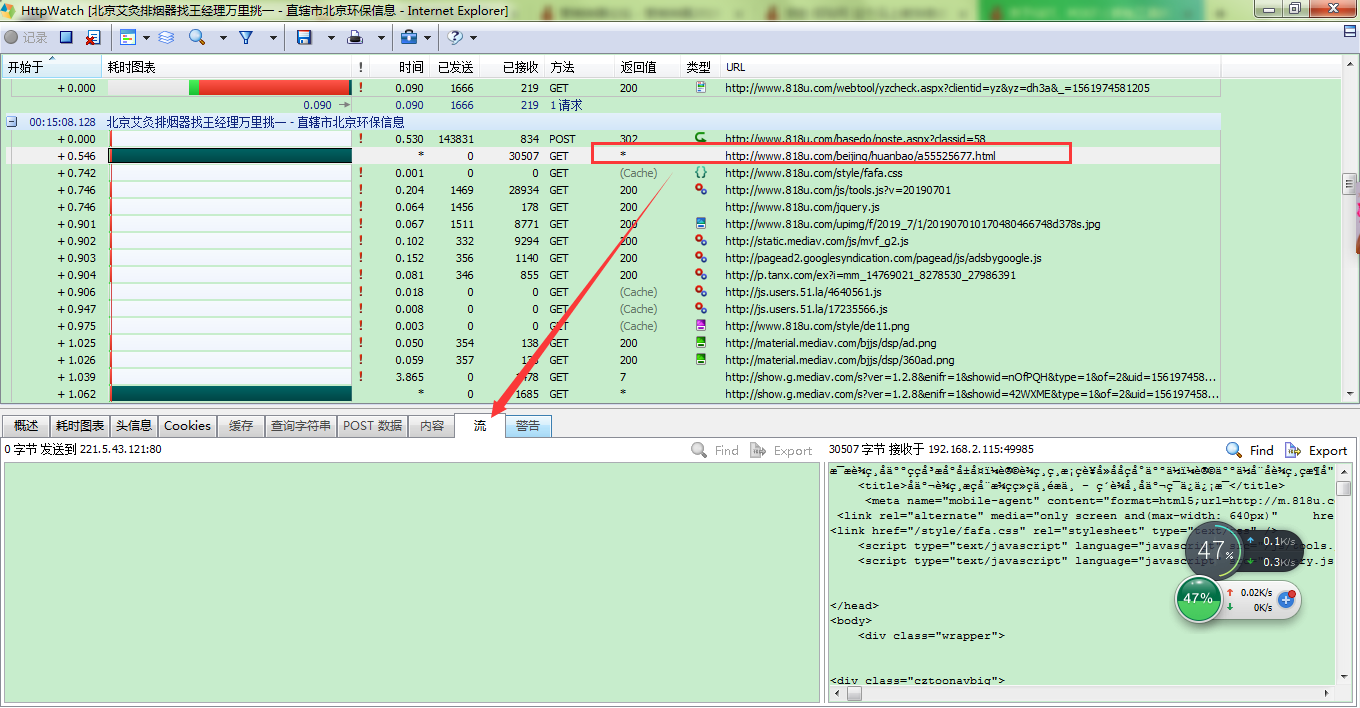Switch to the Cookies tab
The height and width of the screenshot is (708, 1360).
(x=187, y=426)
